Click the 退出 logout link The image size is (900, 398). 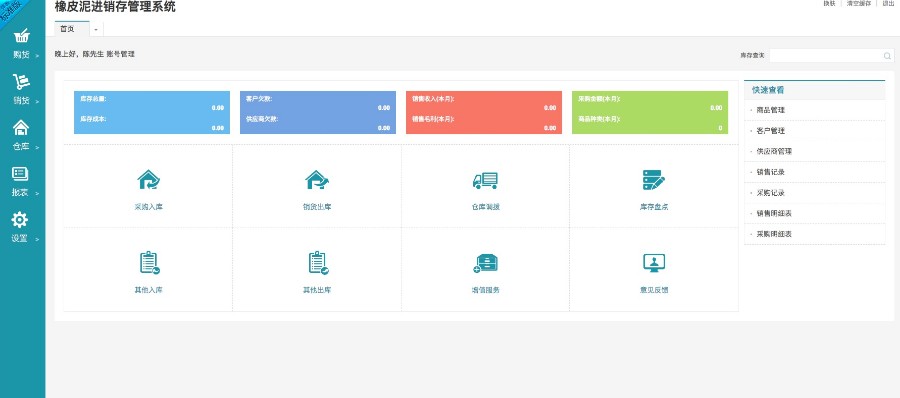coord(889,3)
